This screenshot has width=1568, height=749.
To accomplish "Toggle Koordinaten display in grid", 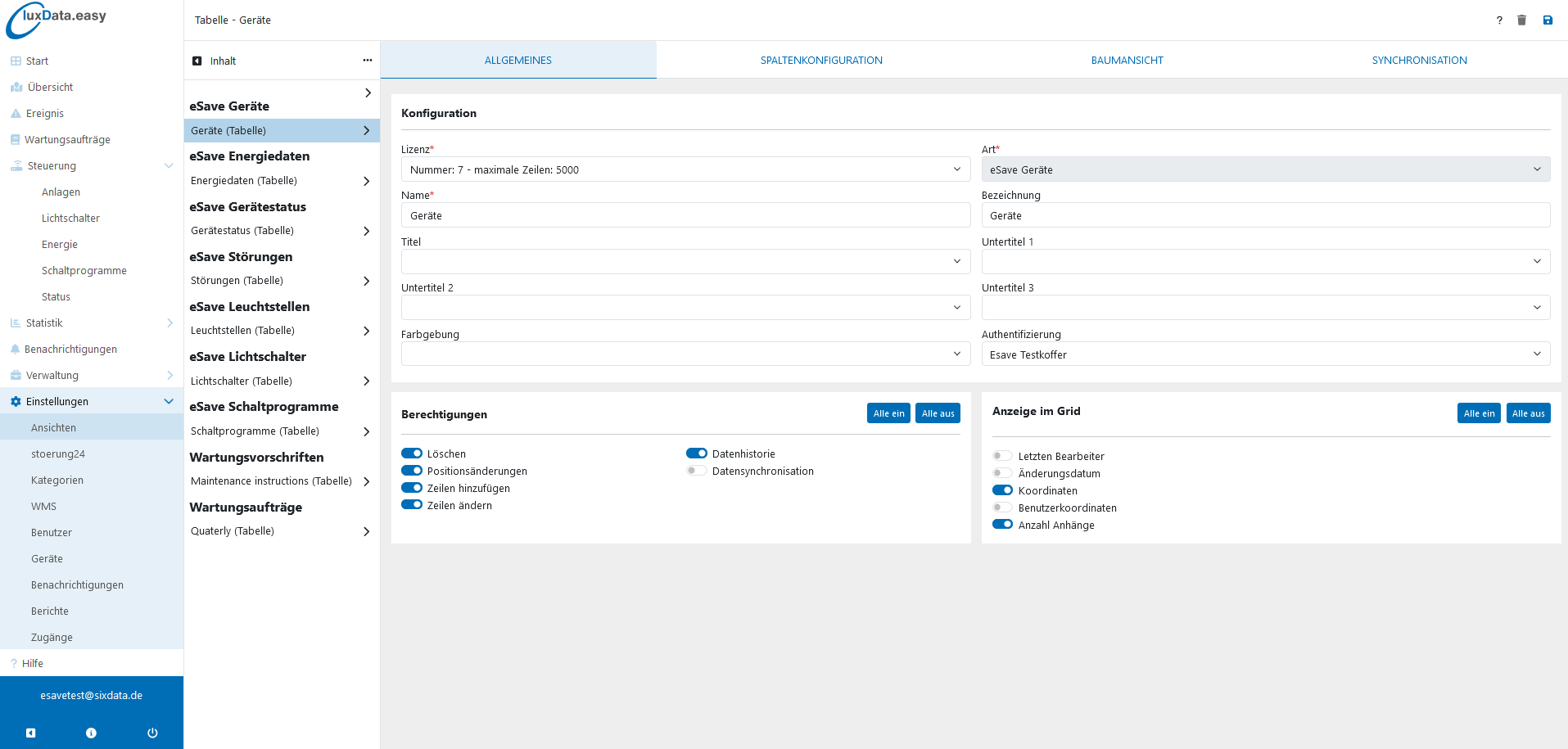I will click(1002, 490).
